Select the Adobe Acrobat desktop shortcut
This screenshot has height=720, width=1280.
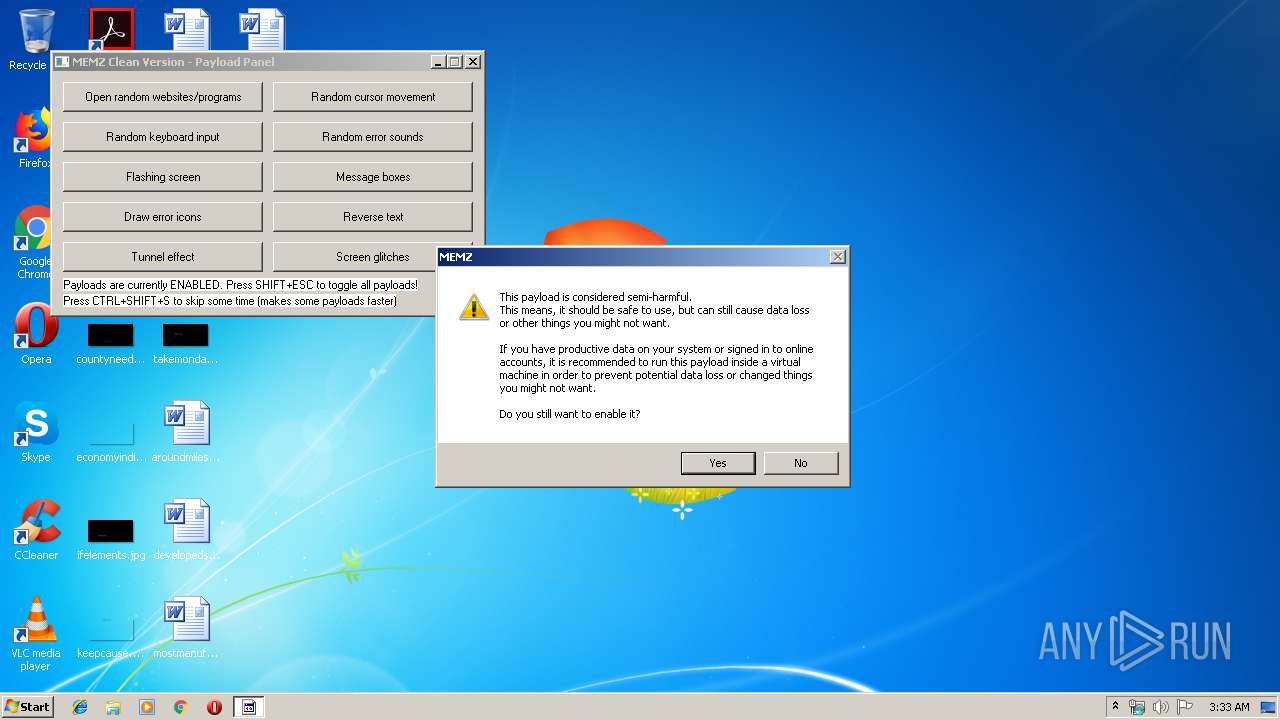(x=111, y=29)
